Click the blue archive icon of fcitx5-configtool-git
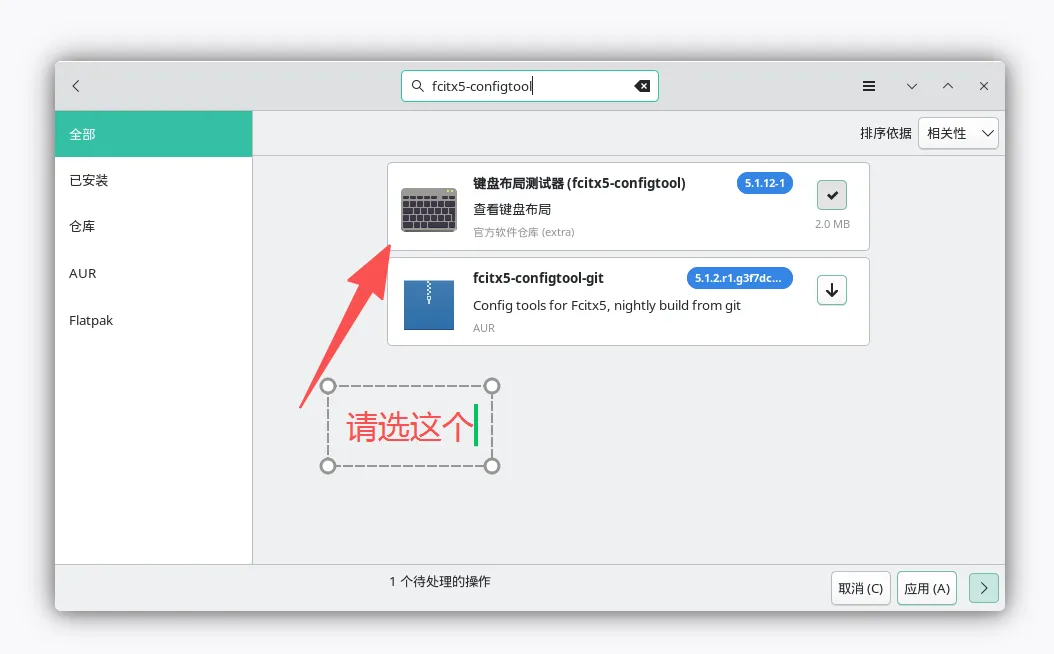The height and width of the screenshot is (654, 1054). tap(429, 304)
